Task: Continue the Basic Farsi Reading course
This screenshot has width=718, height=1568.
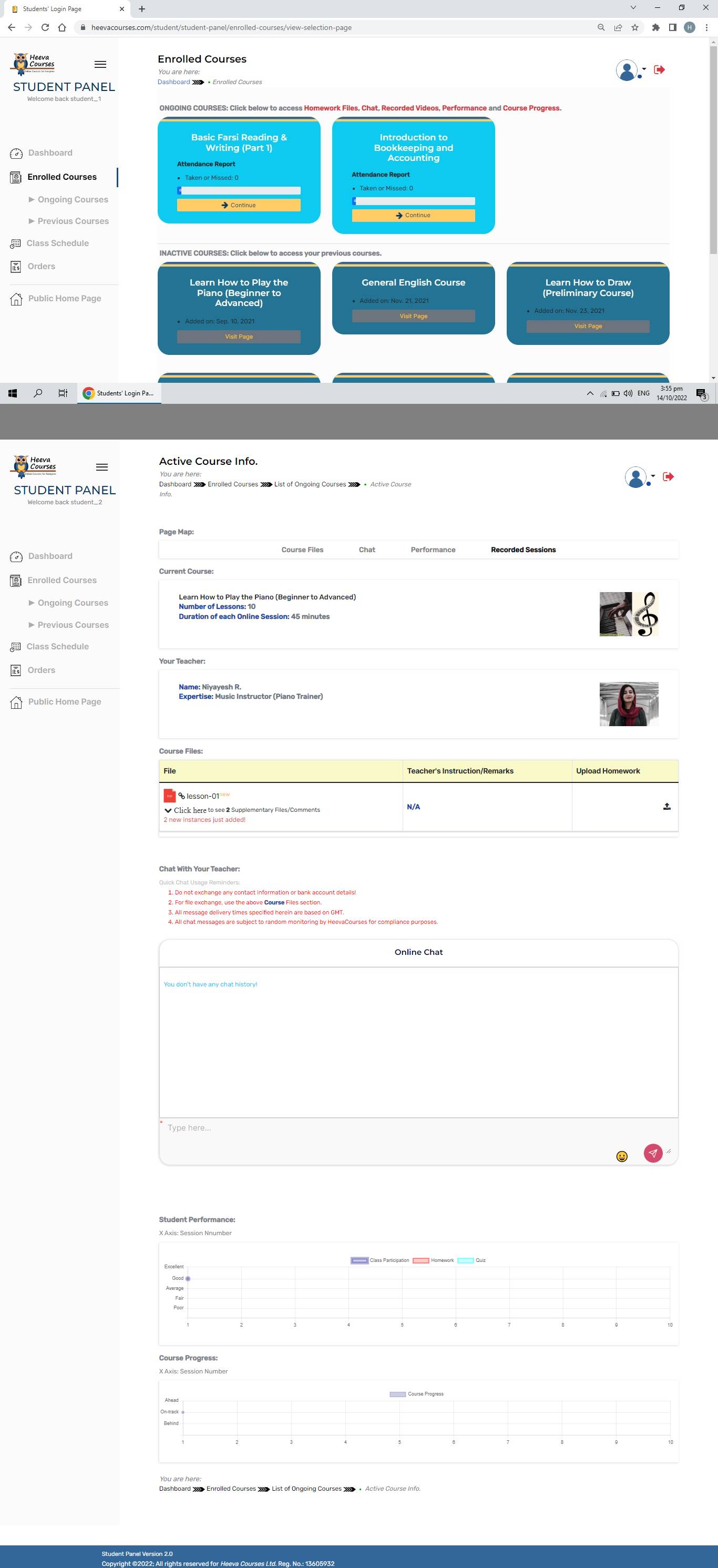Action: tap(239, 205)
